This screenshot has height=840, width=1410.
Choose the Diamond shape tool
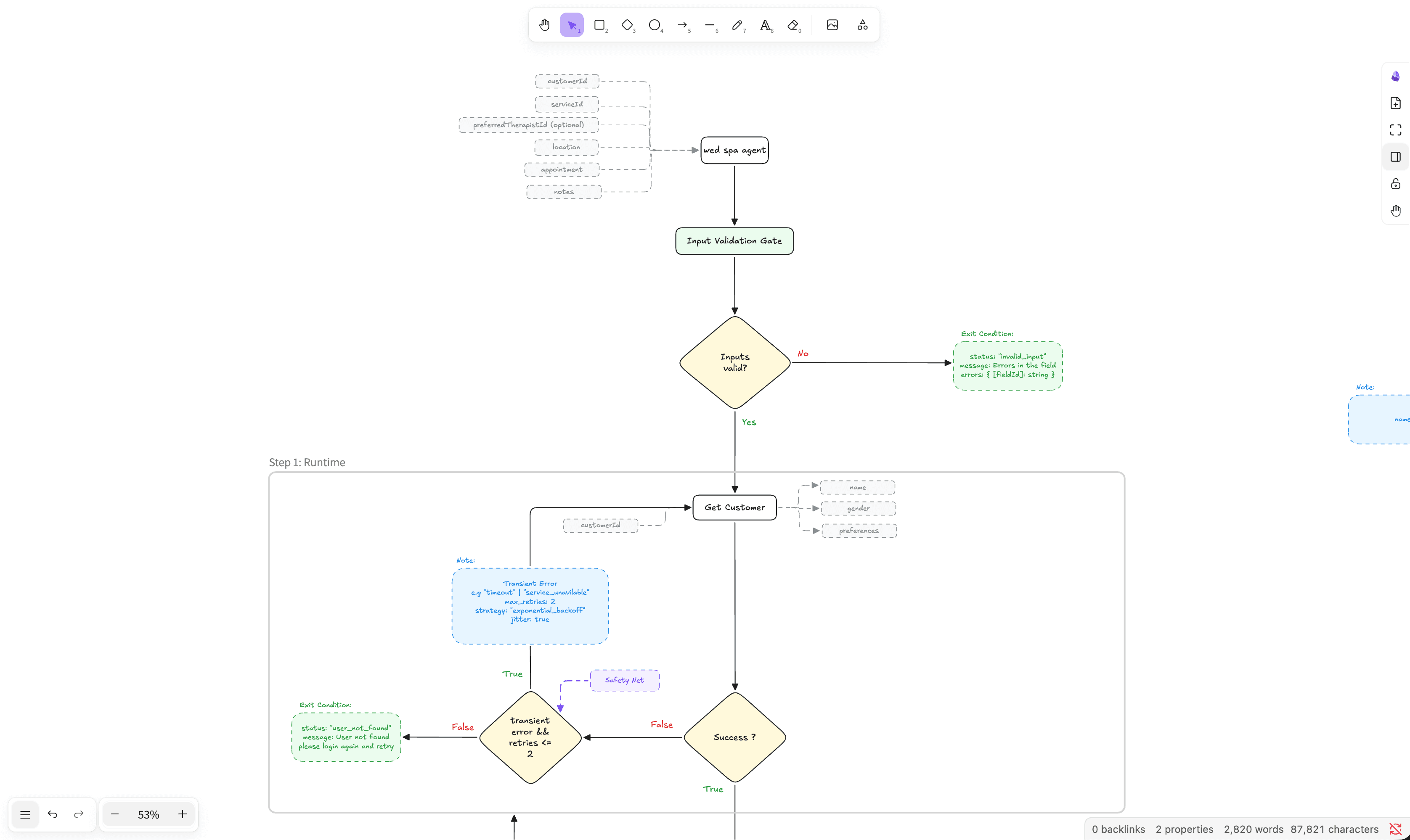(627, 25)
